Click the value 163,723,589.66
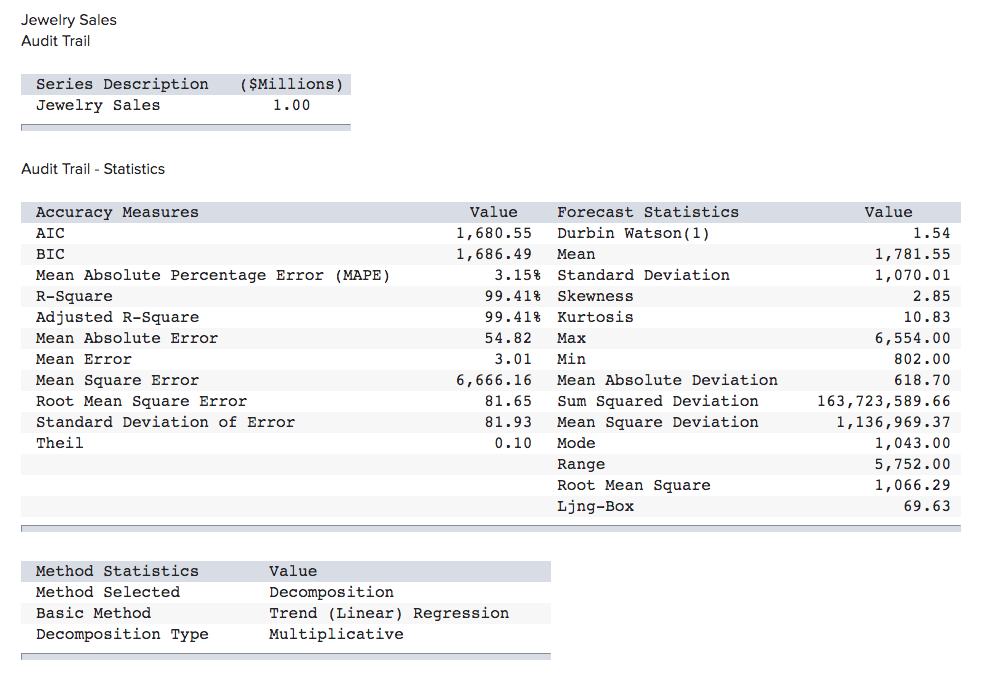Image resolution: width=997 pixels, height=684 pixels. point(884,400)
